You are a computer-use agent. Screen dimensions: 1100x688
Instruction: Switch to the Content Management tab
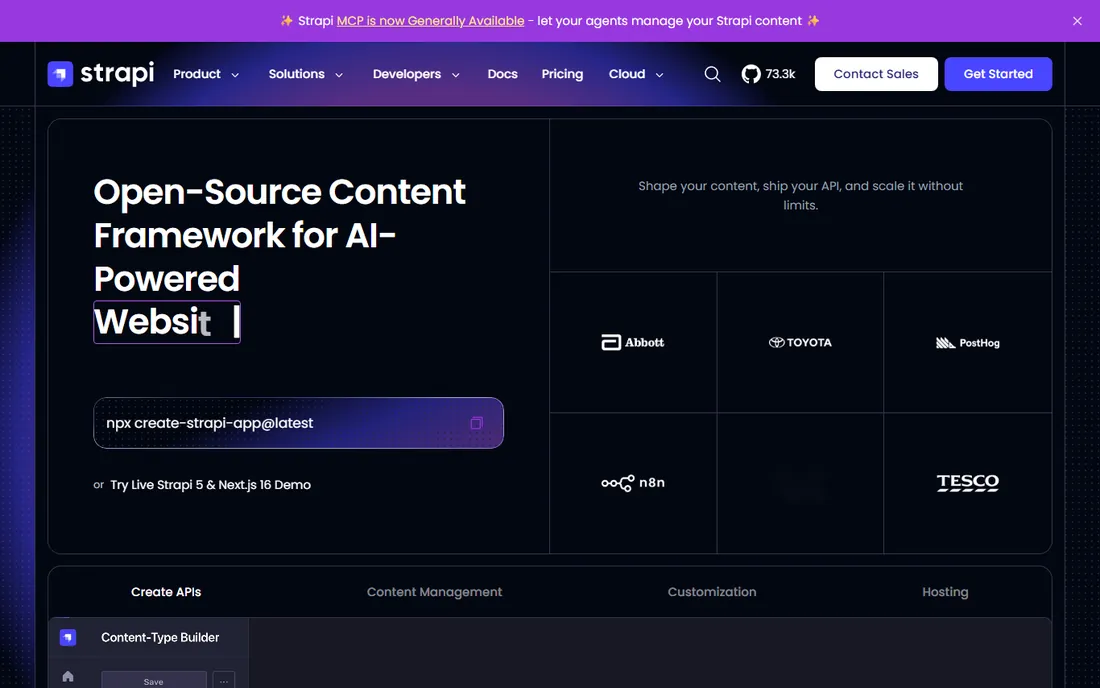(x=434, y=592)
